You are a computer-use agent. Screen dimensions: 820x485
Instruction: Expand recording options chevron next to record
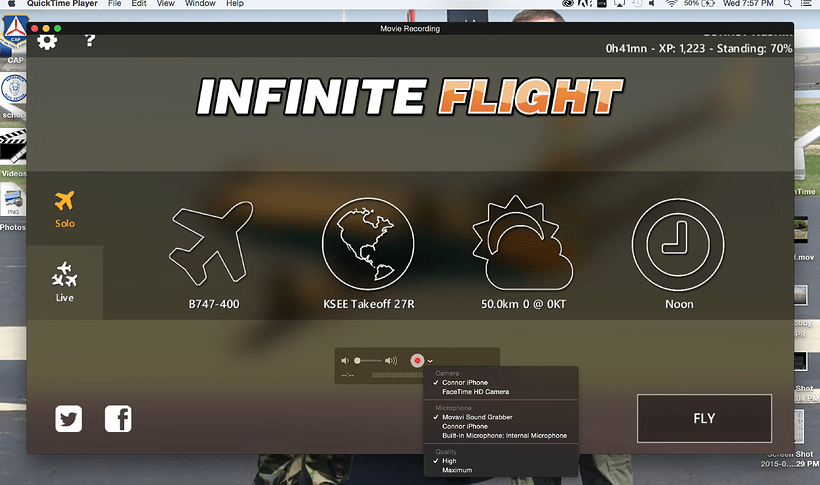pyautogui.click(x=430, y=361)
